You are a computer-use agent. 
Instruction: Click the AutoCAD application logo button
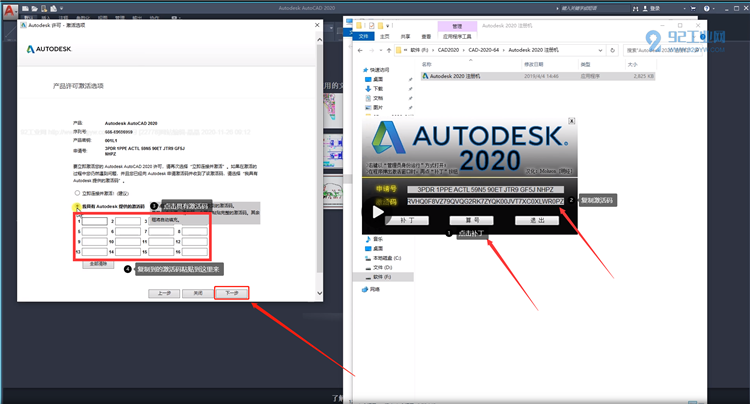coord(10,11)
